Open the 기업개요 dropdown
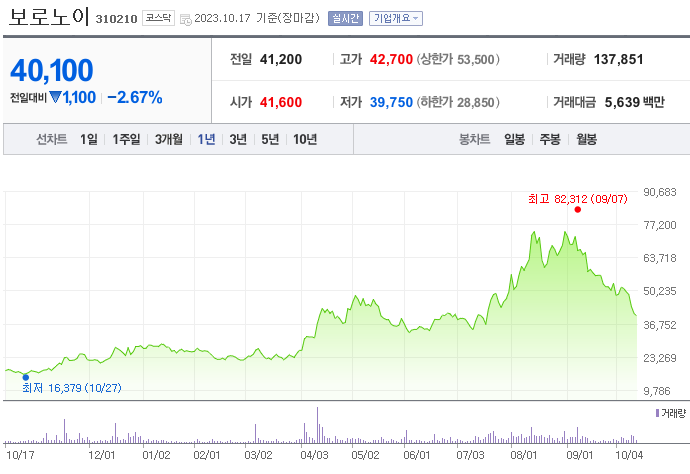This screenshot has width=690, height=474. 396,18
